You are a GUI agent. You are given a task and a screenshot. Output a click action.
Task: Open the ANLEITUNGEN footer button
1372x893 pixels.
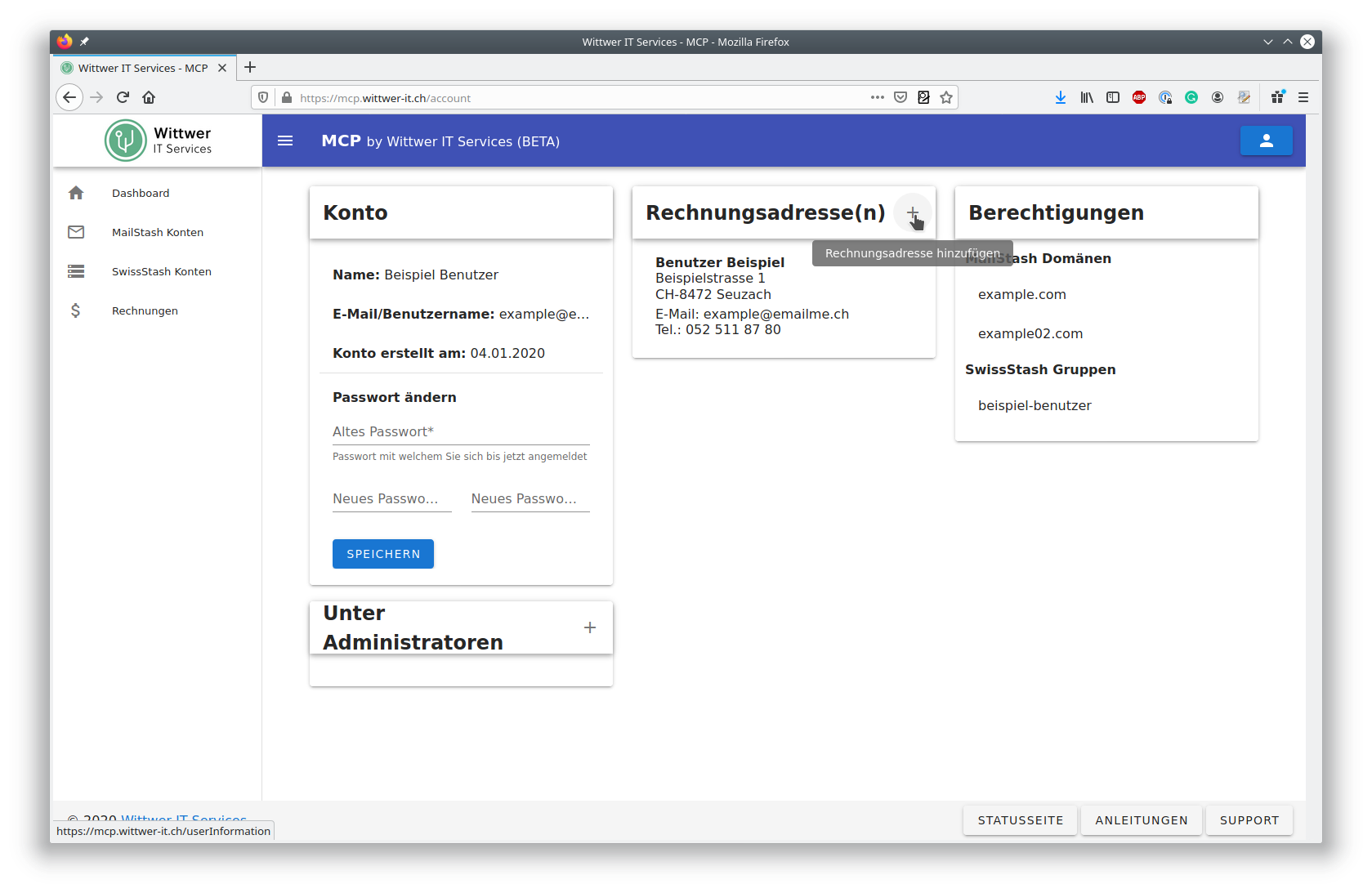tap(1142, 820)
